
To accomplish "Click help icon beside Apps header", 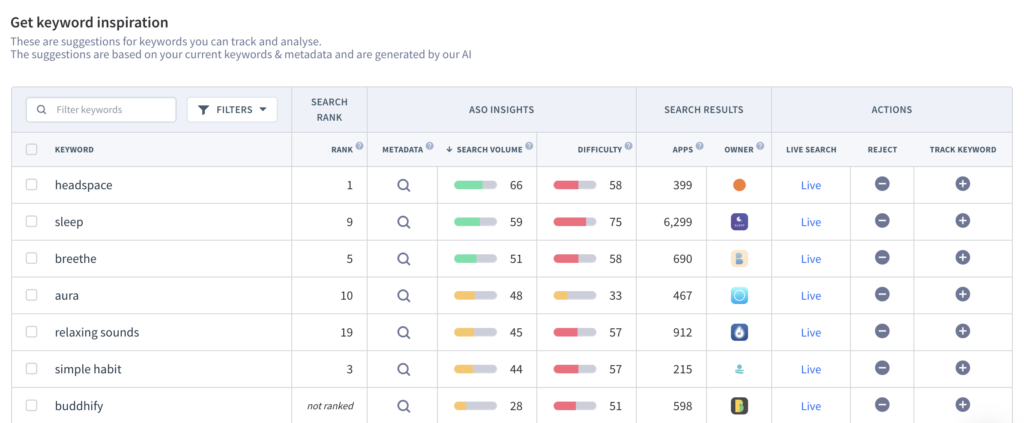I will point(699,146).
